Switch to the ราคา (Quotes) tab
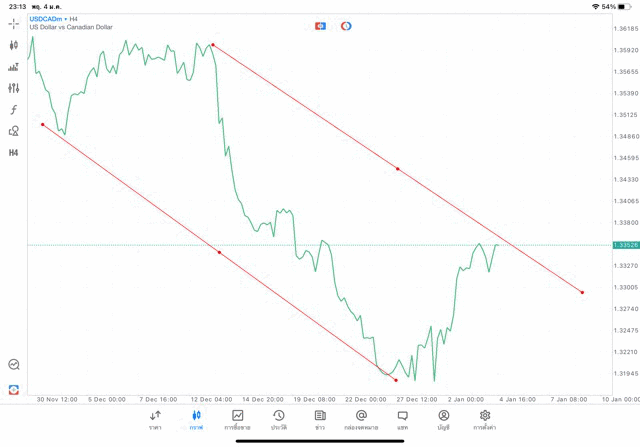 155,419
